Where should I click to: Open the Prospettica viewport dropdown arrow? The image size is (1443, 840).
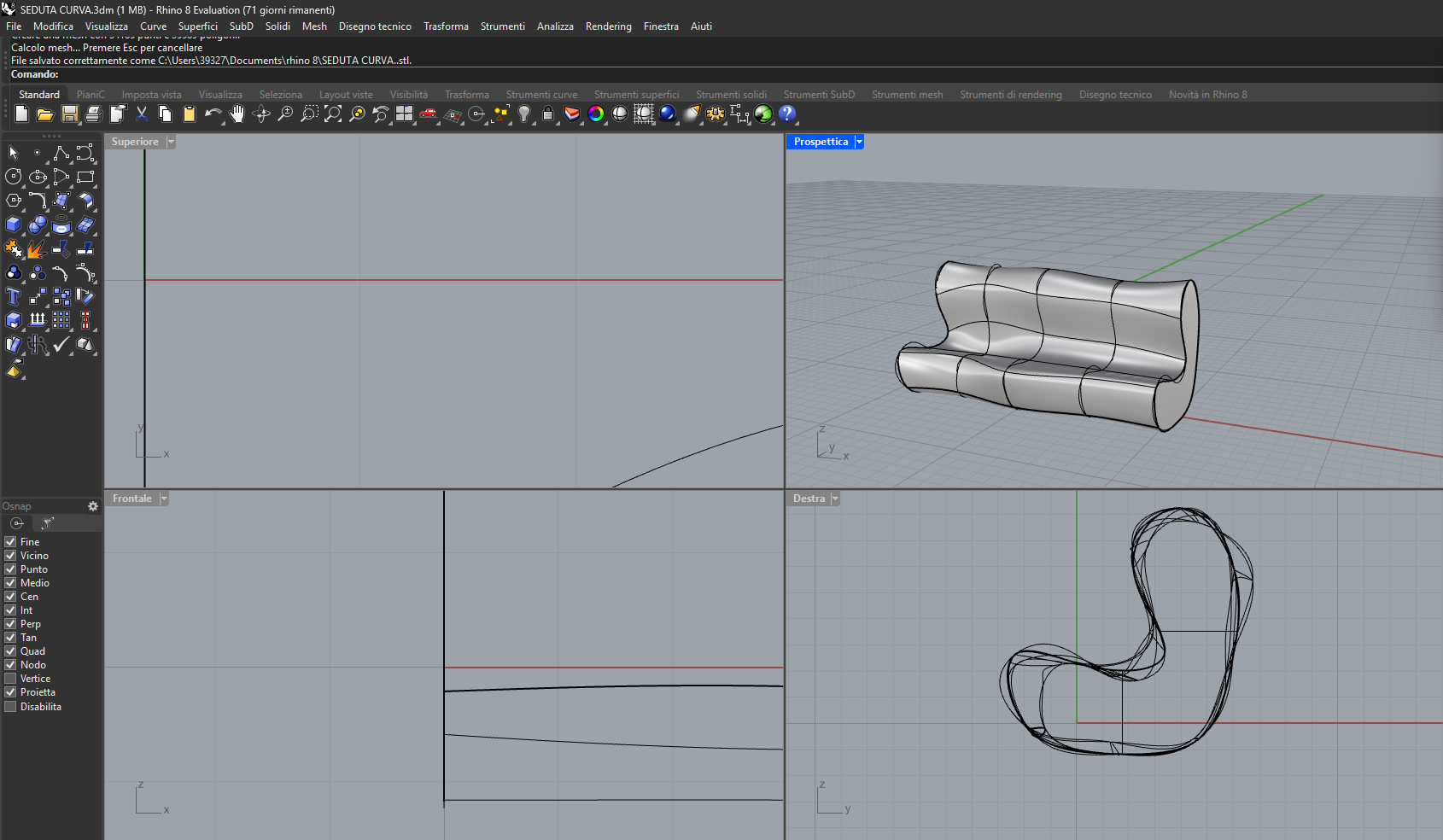(859, 142)
